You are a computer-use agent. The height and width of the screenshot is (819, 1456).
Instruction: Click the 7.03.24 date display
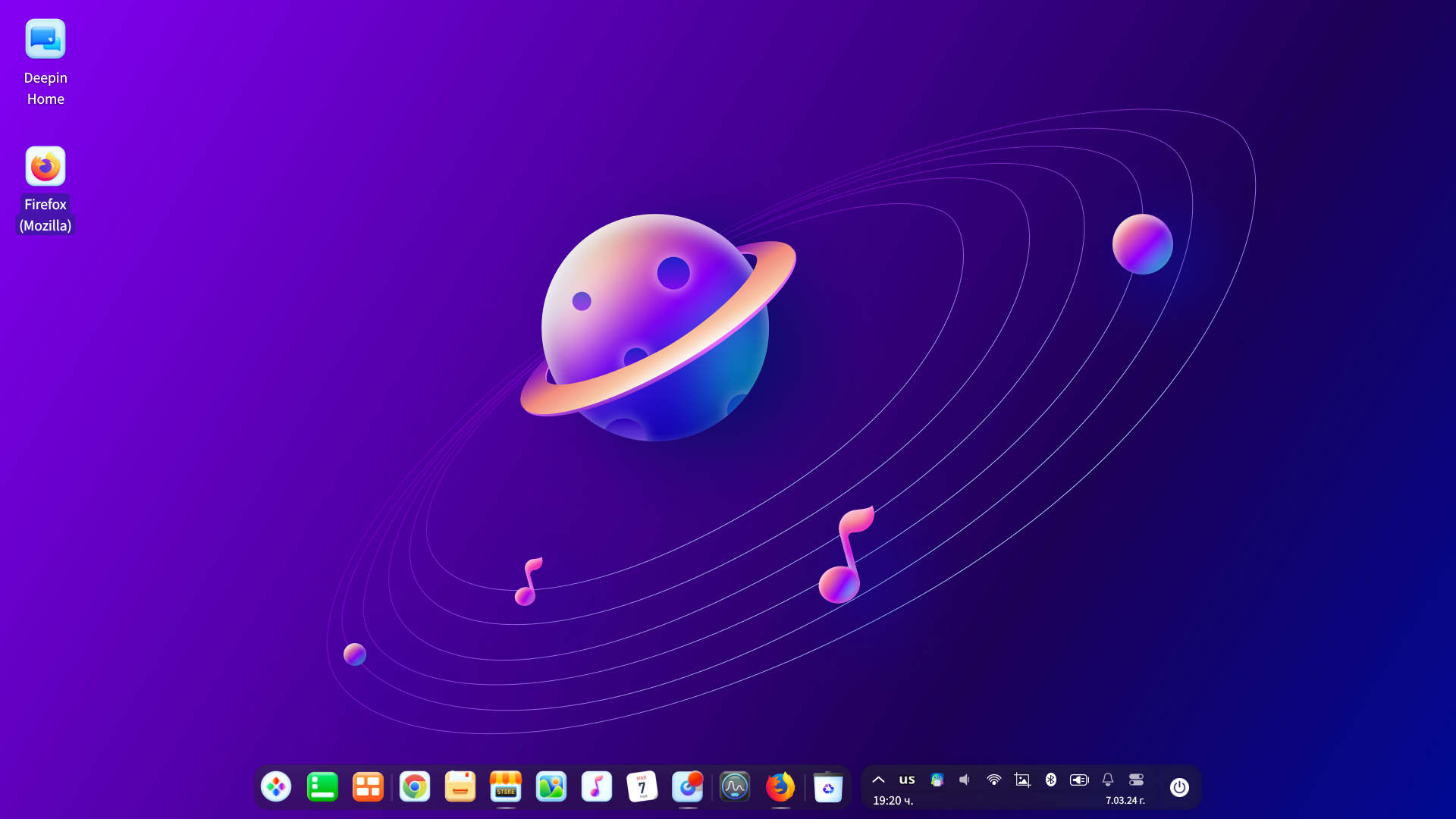[1125, 800]
